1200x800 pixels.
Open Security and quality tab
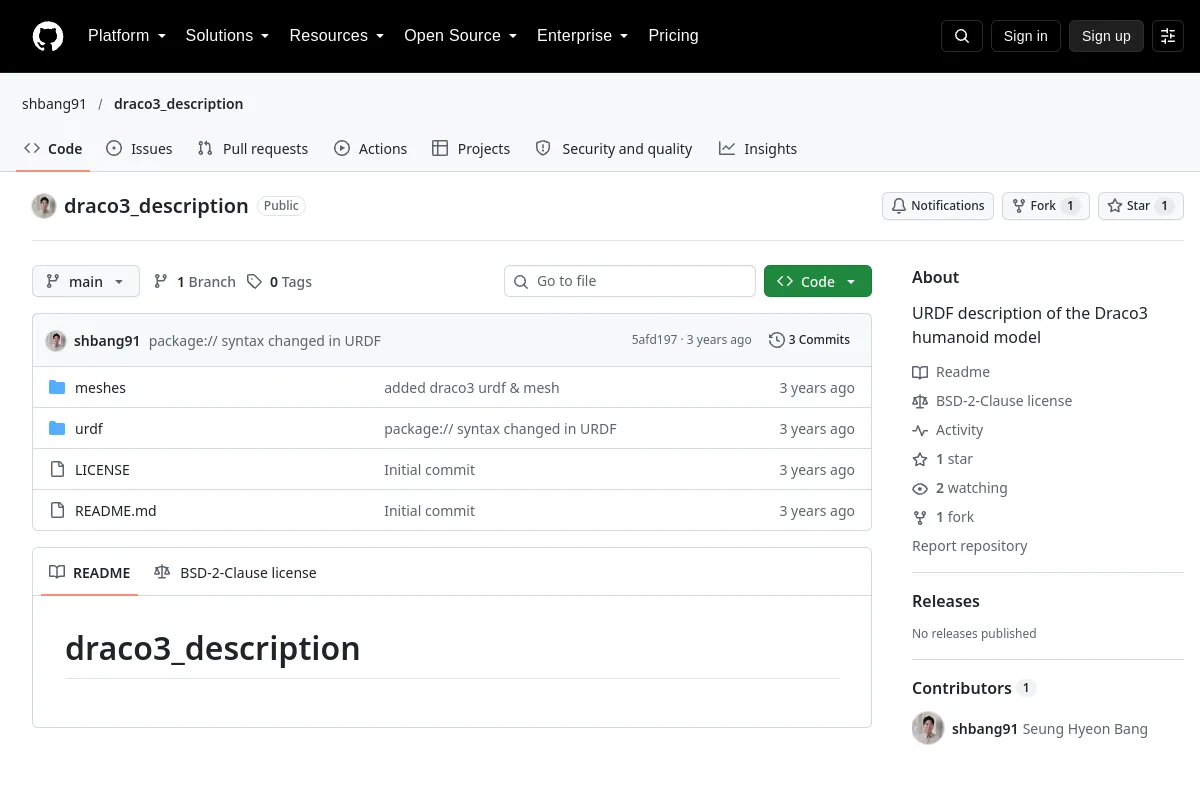coord(614,149)
